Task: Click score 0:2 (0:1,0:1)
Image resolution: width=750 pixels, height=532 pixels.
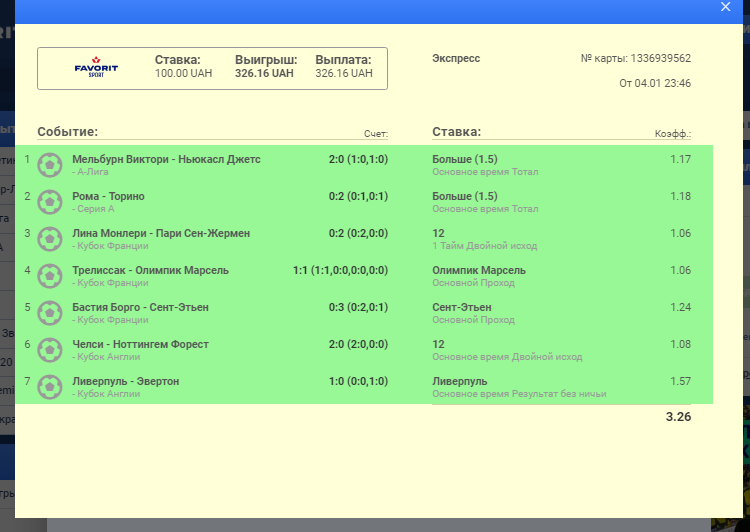Action: [358, 196]
